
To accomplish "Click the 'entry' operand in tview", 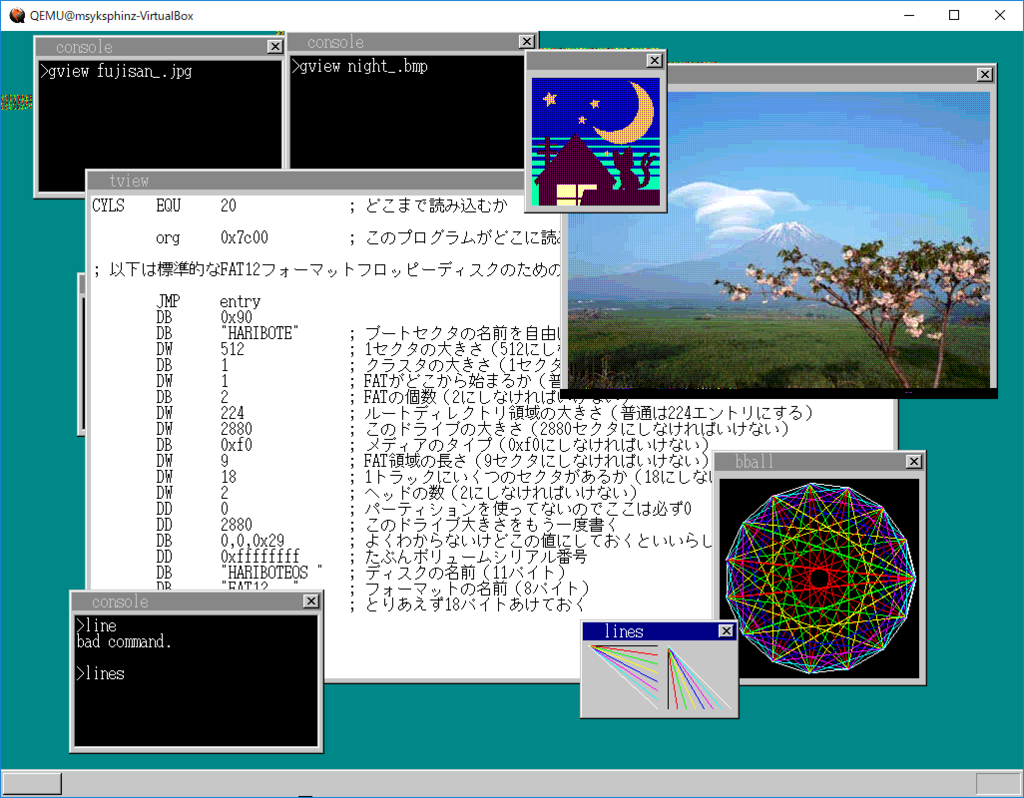I will pos(240,302).
